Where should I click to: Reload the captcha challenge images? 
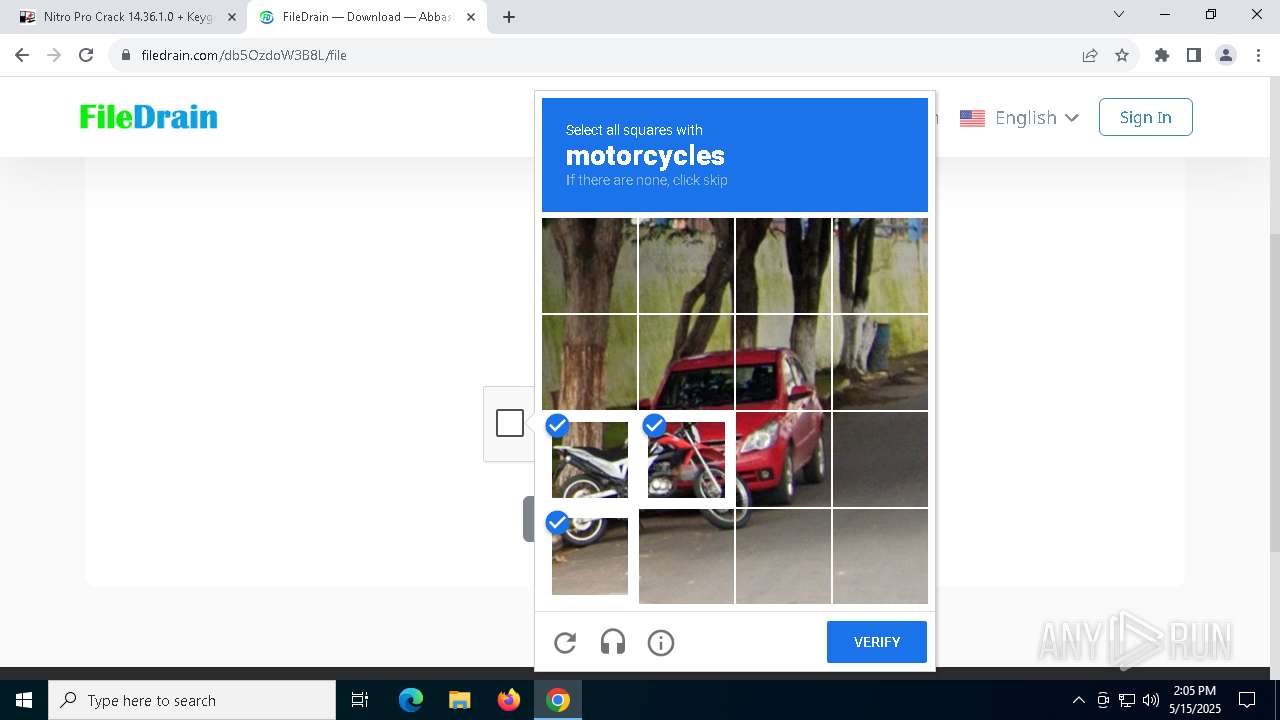click(x=565, y=642)
